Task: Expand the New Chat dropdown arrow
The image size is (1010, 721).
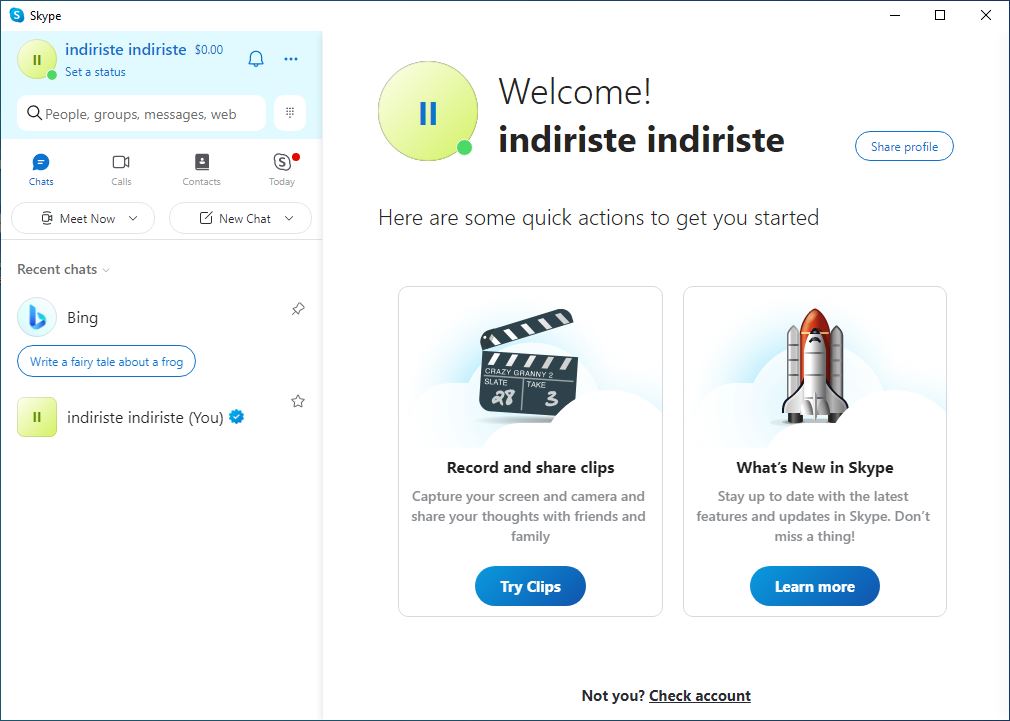Action: 289,218
